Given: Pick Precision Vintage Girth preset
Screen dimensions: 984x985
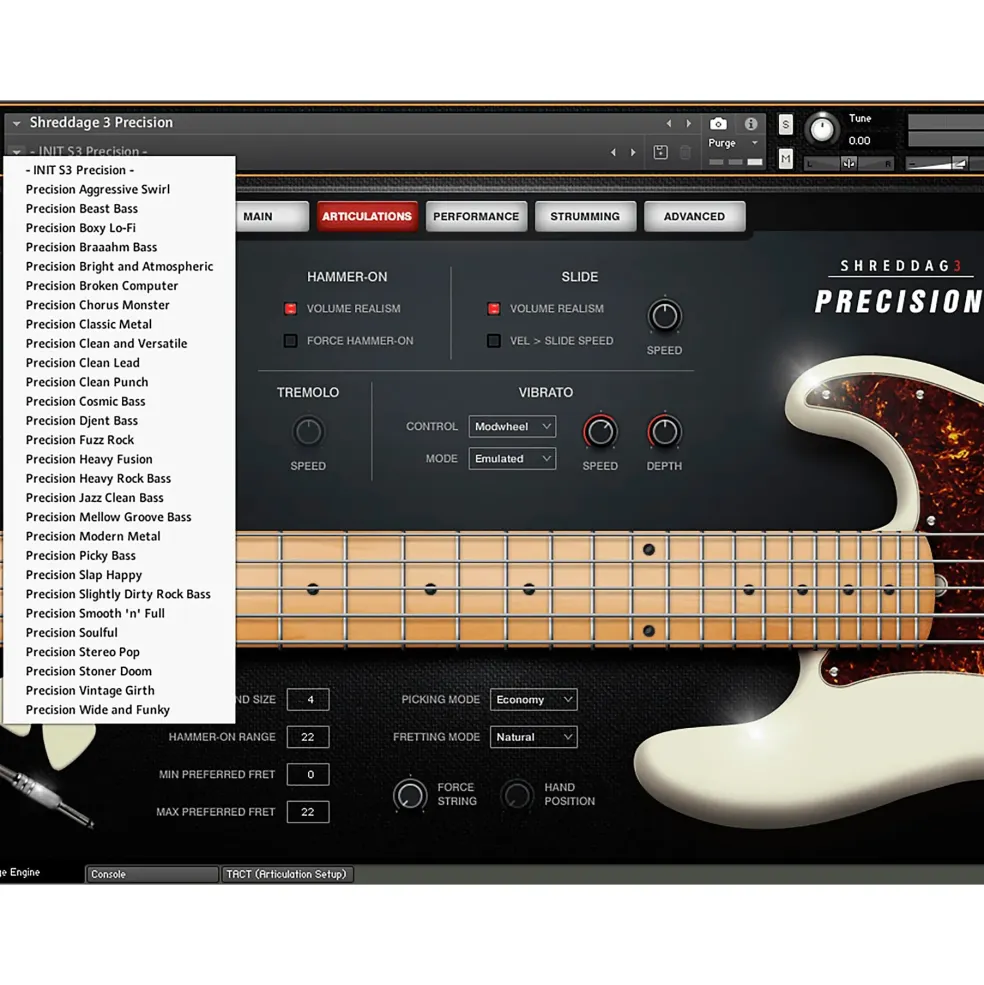Looking at the screenshot, I should (119, 690).
